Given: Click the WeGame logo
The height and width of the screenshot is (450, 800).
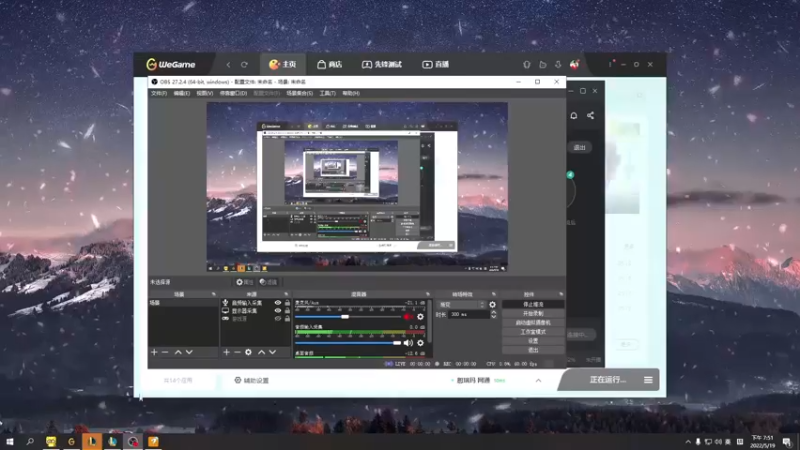Looking at the screenshot, I should pyautogui.click(x=171, y=64).
